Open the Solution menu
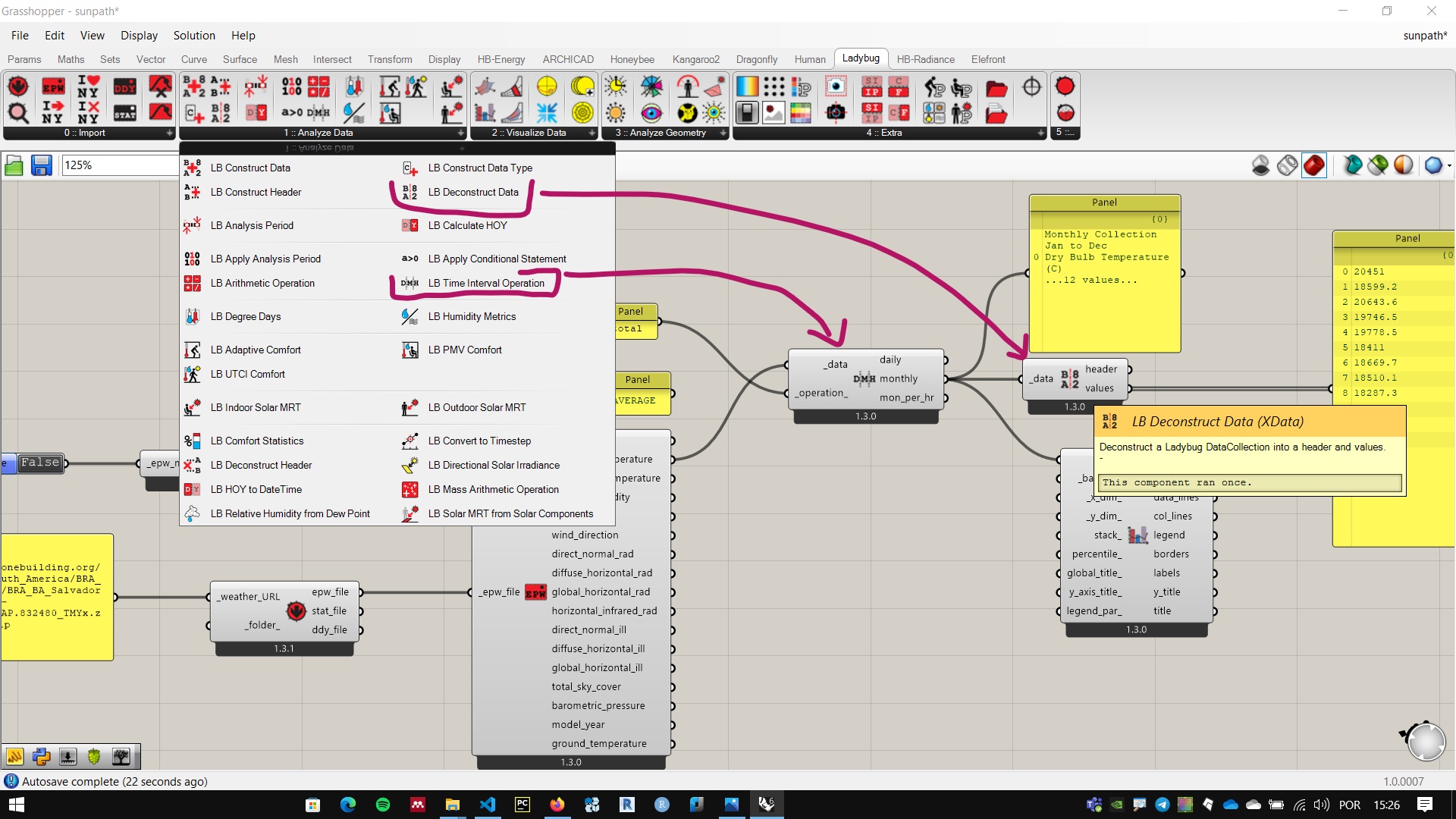 click(194, 36)
